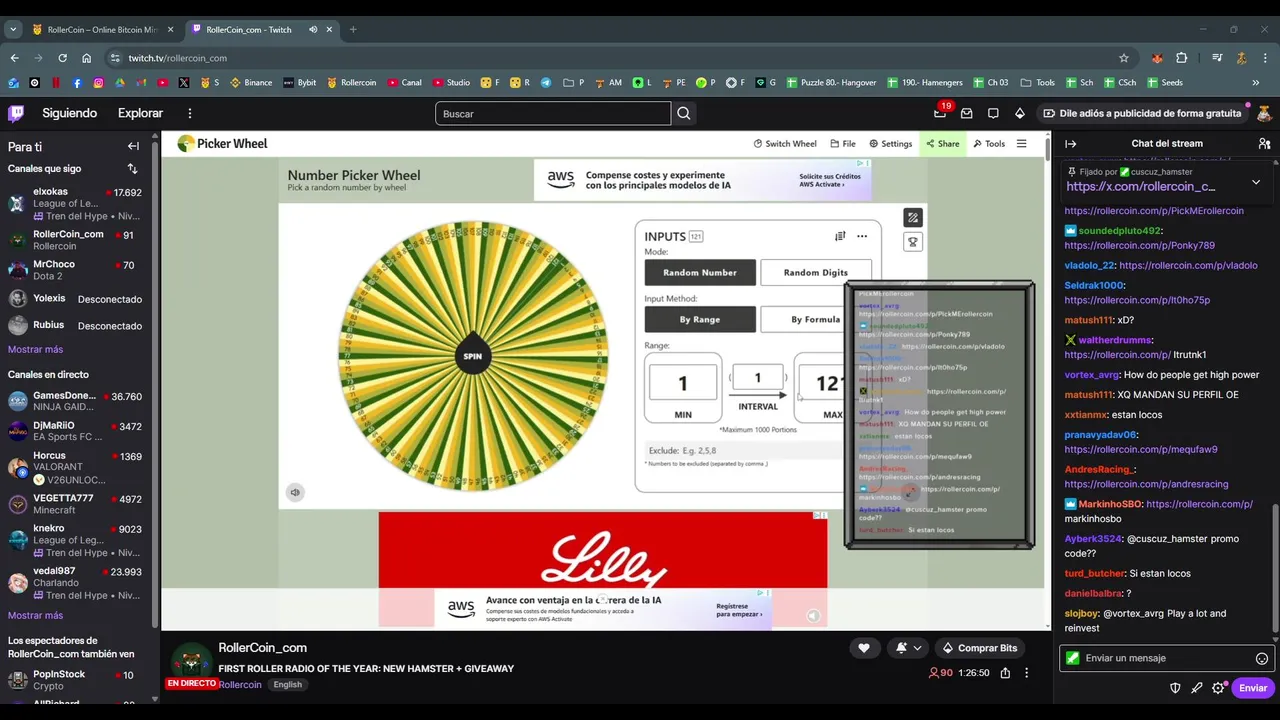
Task: Expand the pinned message chevron
Action: click(1256, 182)
